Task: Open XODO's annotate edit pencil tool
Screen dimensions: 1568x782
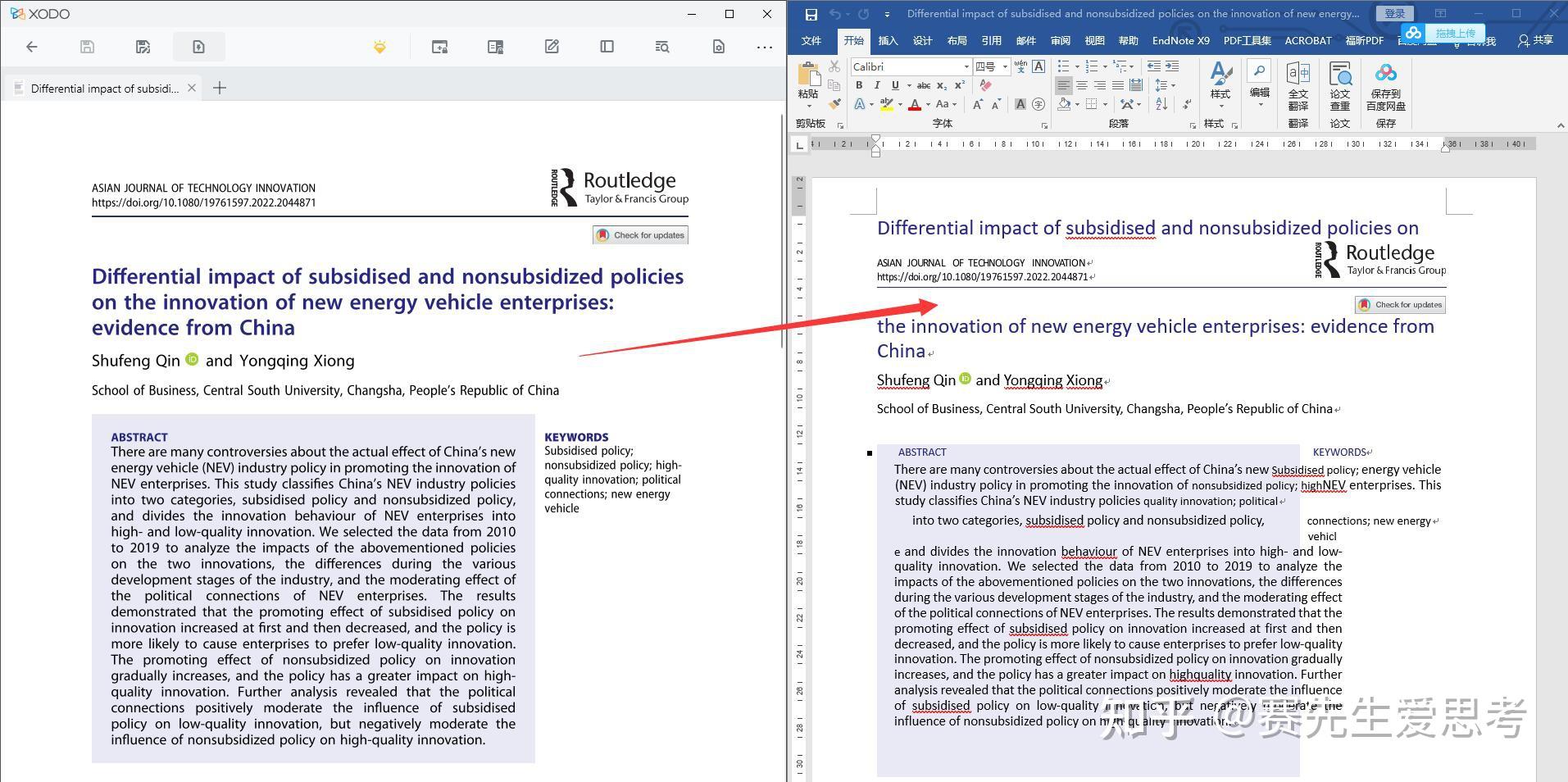Action: [552, 47]
